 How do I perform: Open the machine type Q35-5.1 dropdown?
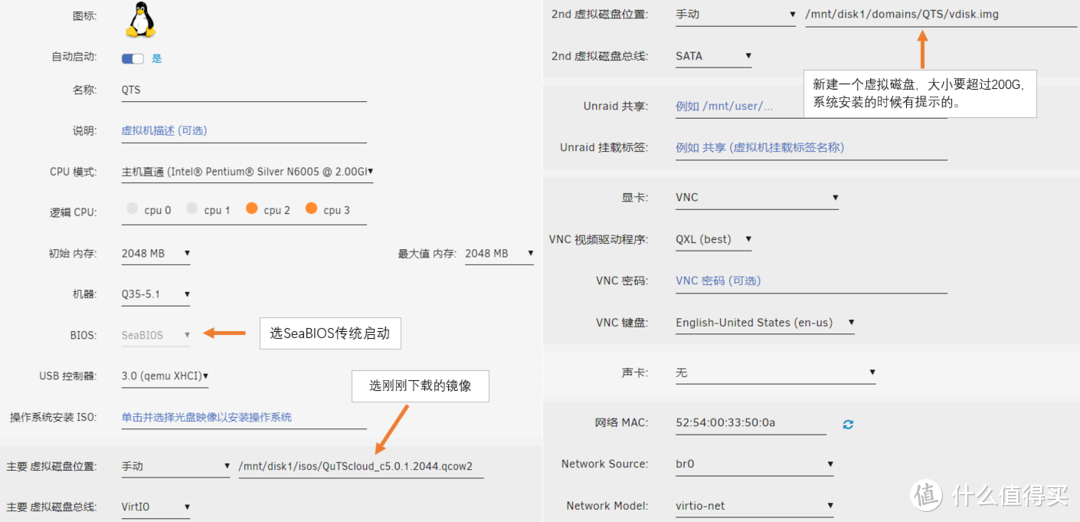156,295
